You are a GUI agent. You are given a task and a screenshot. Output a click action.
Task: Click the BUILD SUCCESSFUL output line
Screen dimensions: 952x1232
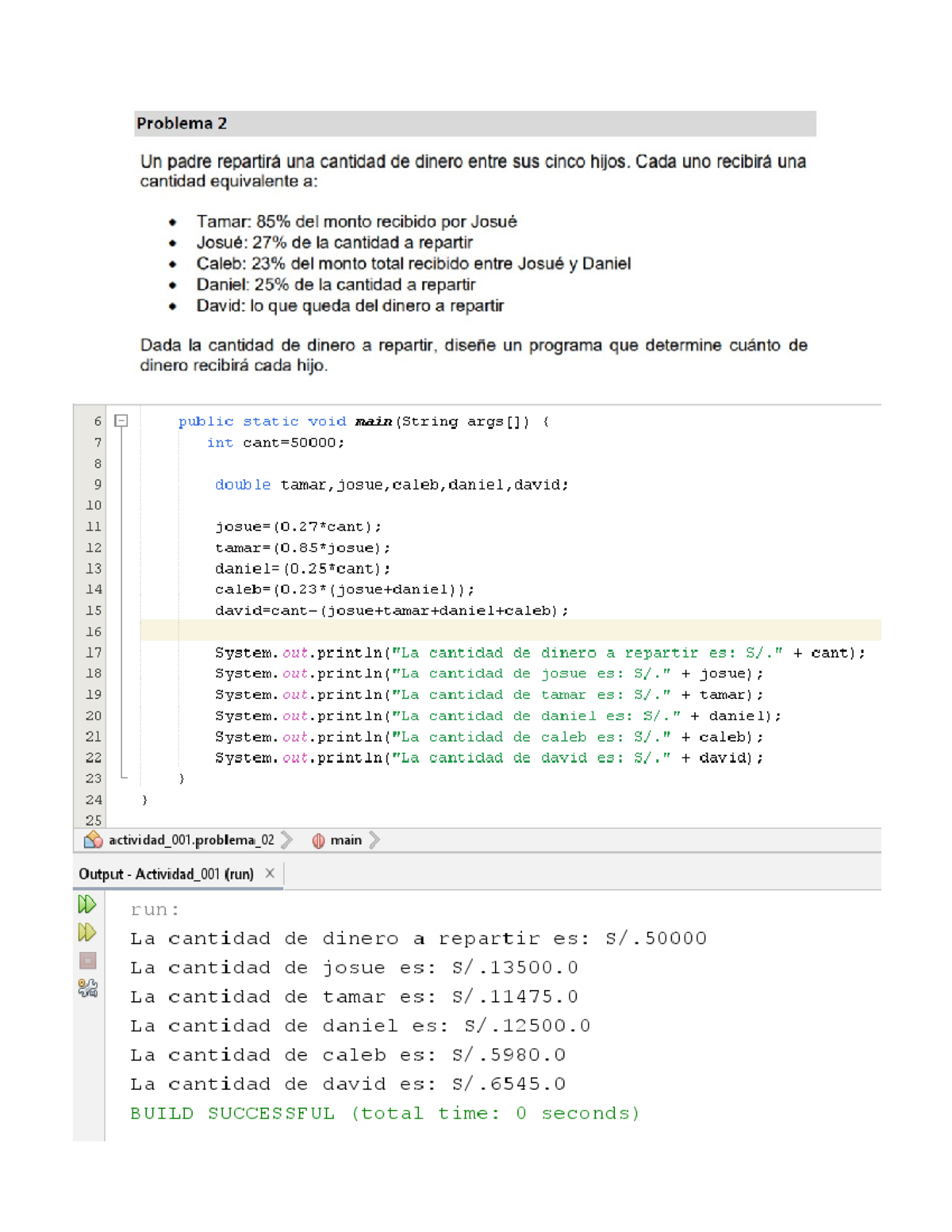385,1113
